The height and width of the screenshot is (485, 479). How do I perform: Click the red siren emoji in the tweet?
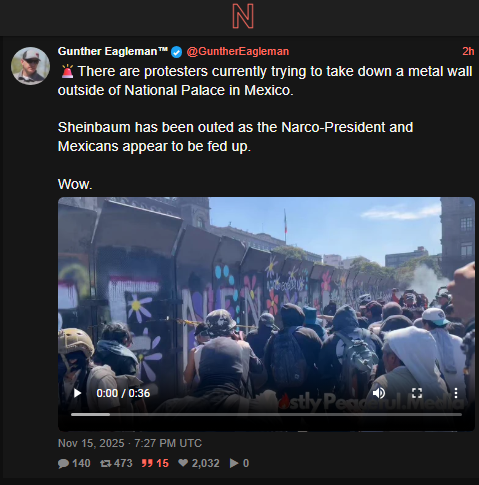[67, 71]
